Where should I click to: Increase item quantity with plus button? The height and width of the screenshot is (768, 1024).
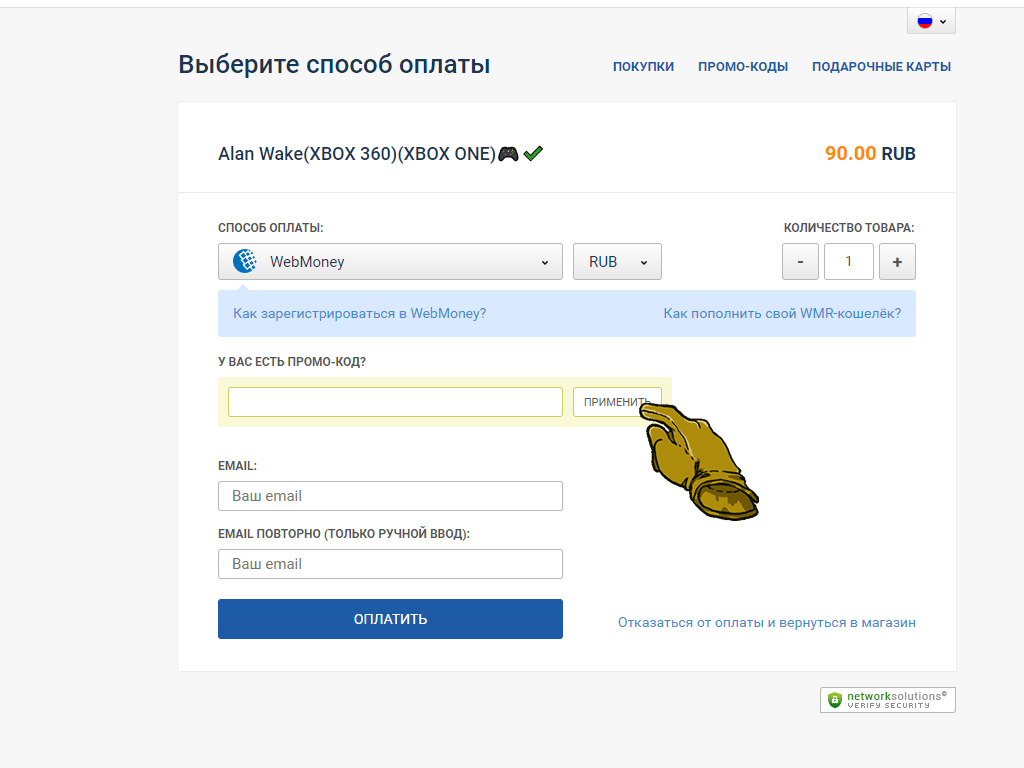(x=897, y=262)
